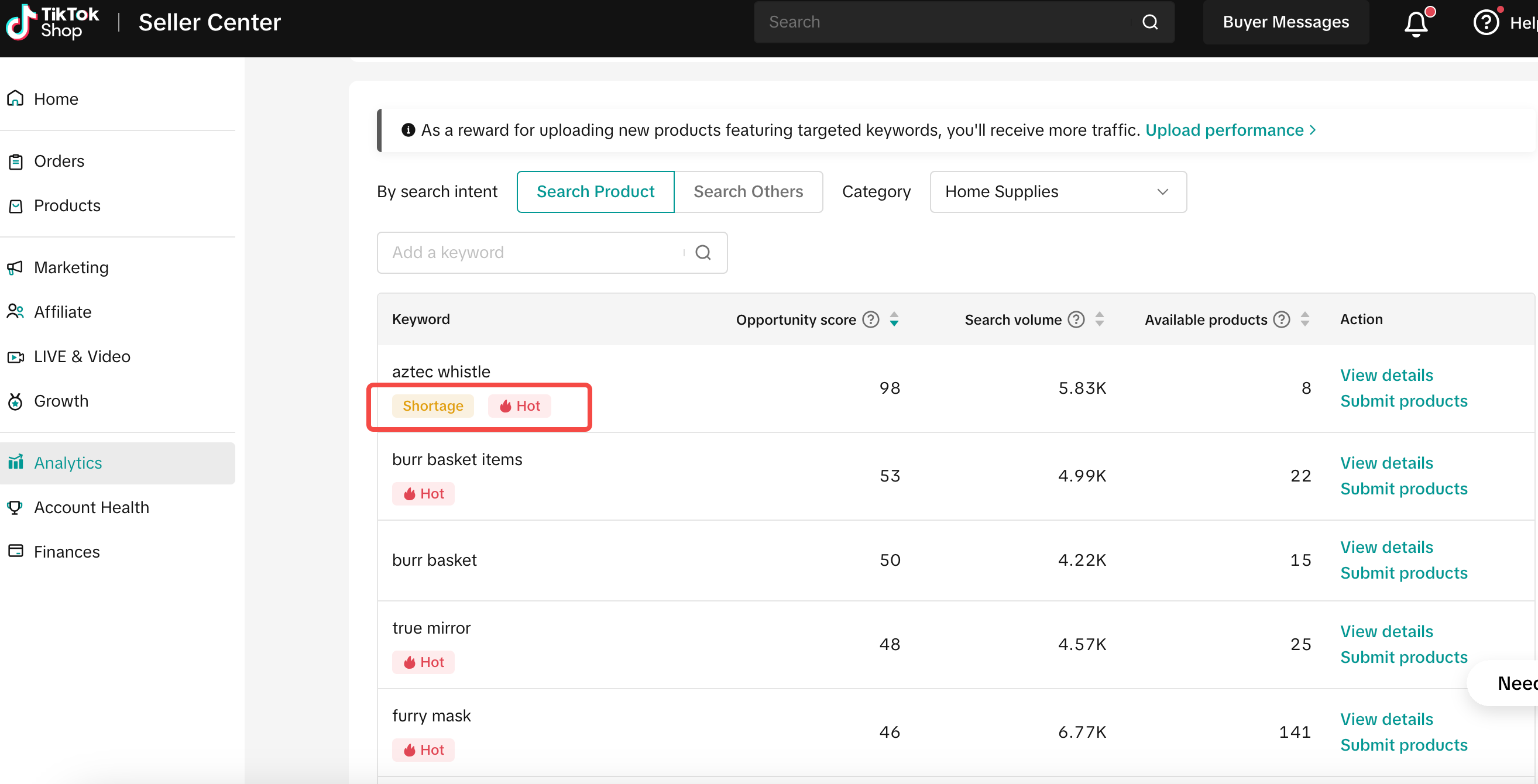This screenshot has width=1538, height=784.
Task: Sort by Available products arrows
Action: 1304,319
